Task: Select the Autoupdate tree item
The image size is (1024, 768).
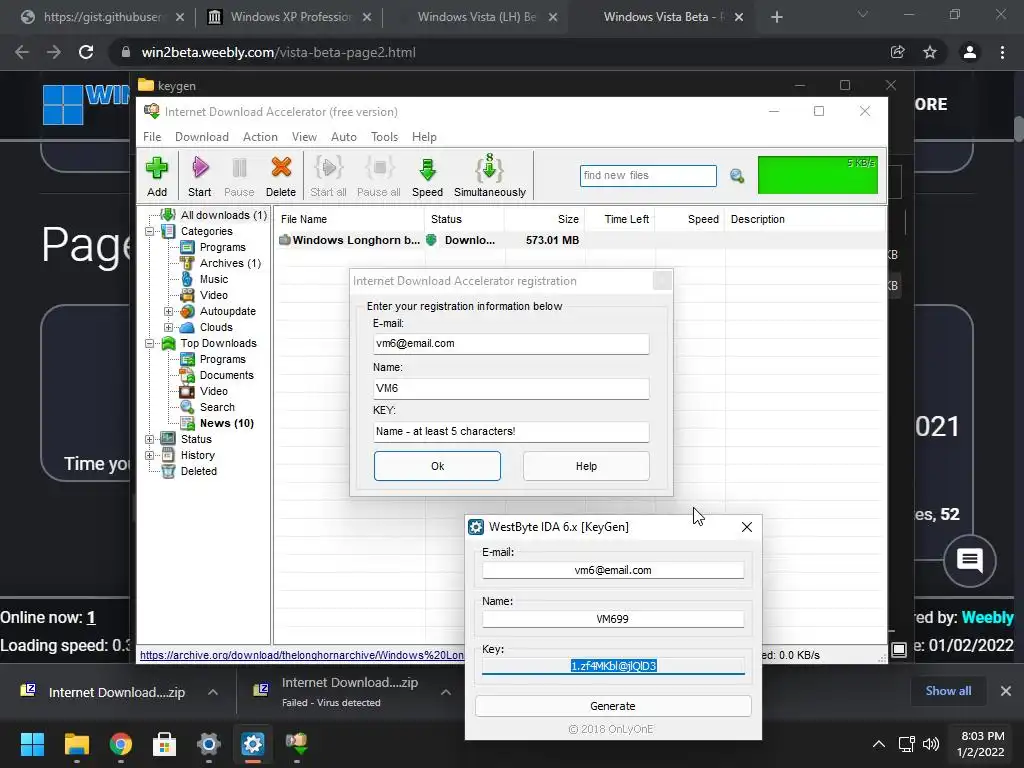Action: tap(227, 311)
